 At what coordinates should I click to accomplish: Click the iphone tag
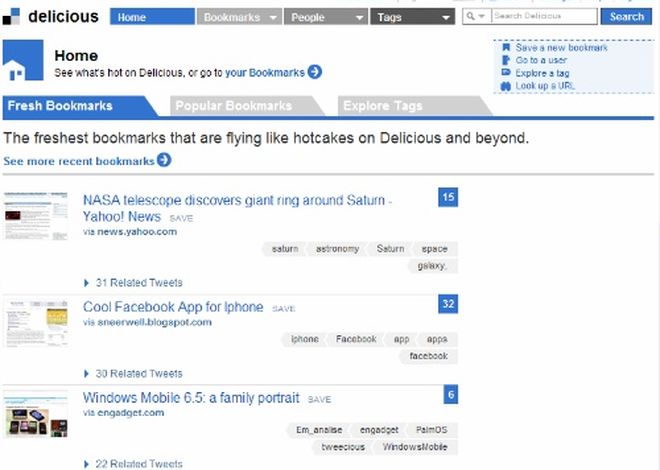tap(304, 339)
